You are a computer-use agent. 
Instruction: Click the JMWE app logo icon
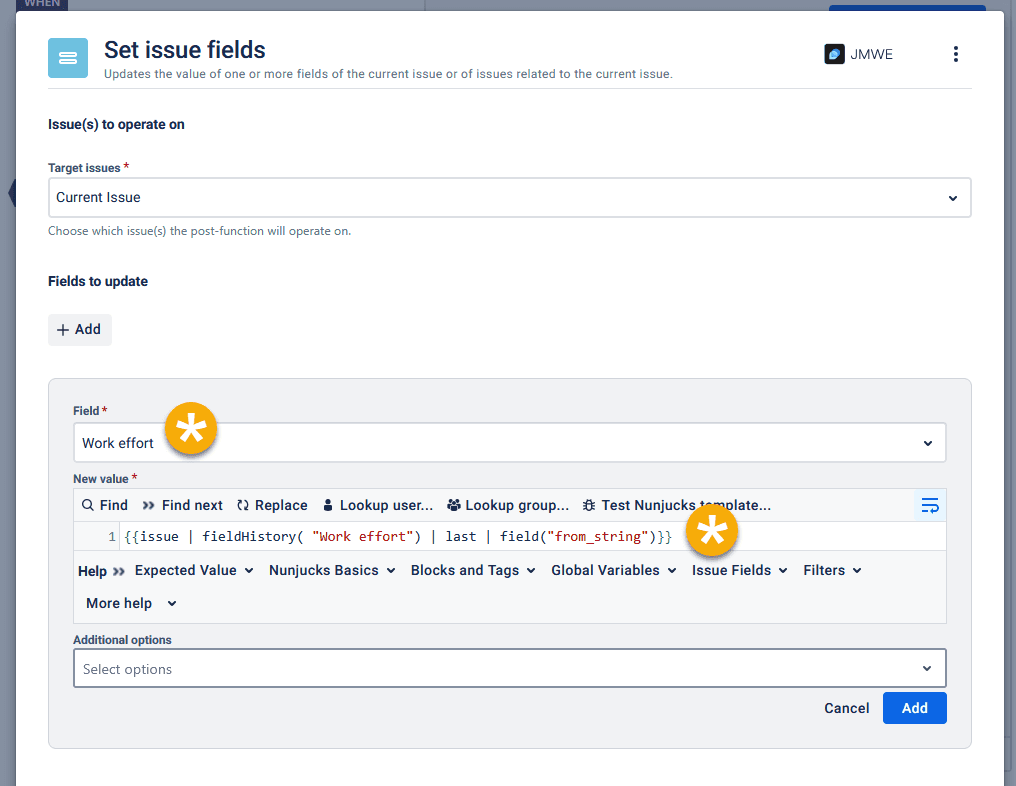[834, 54]
